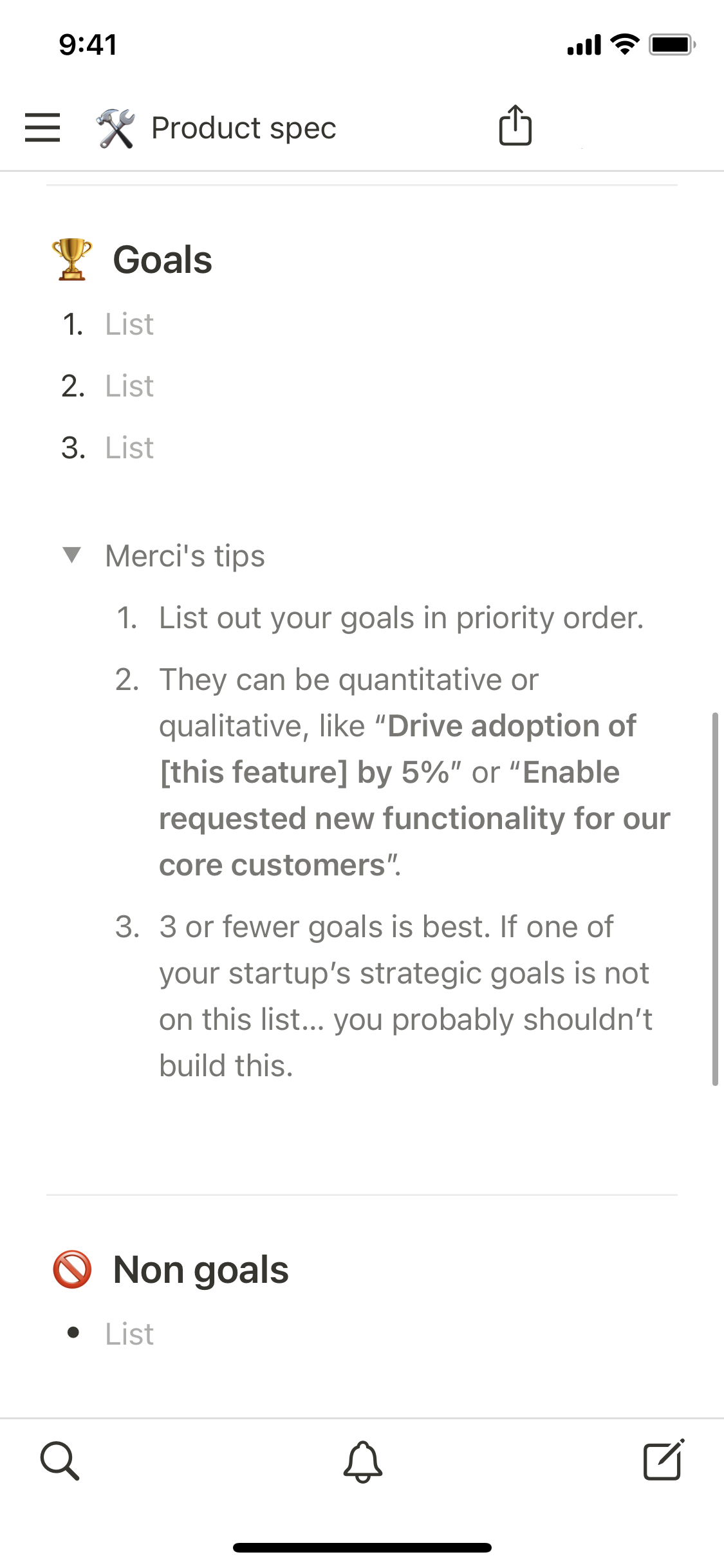
Task: Click the hammer and wrench page icon
Action: pyautogui.click(x=116, y=128)
